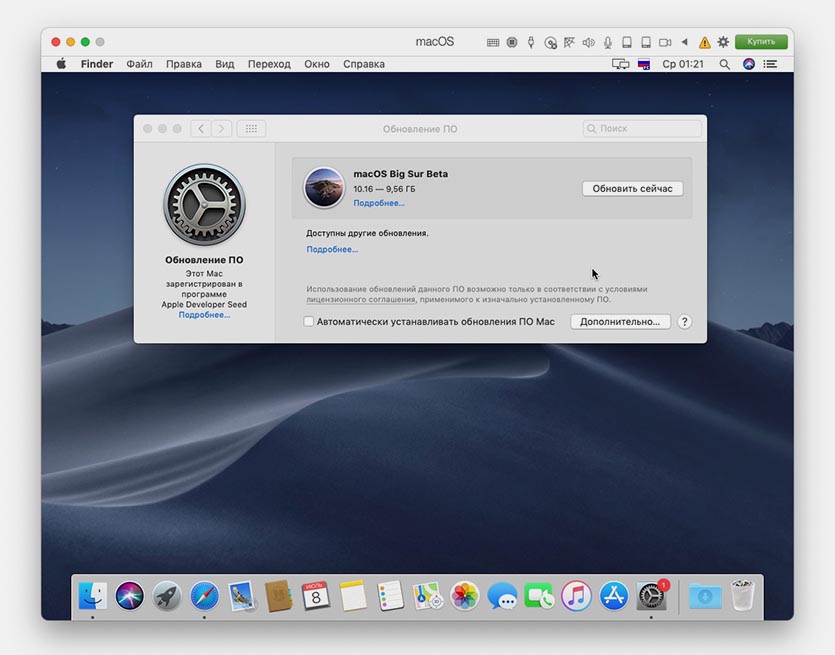Open the Russian input language menu
This screenshot has width=835, height=655.
[644, 64]
